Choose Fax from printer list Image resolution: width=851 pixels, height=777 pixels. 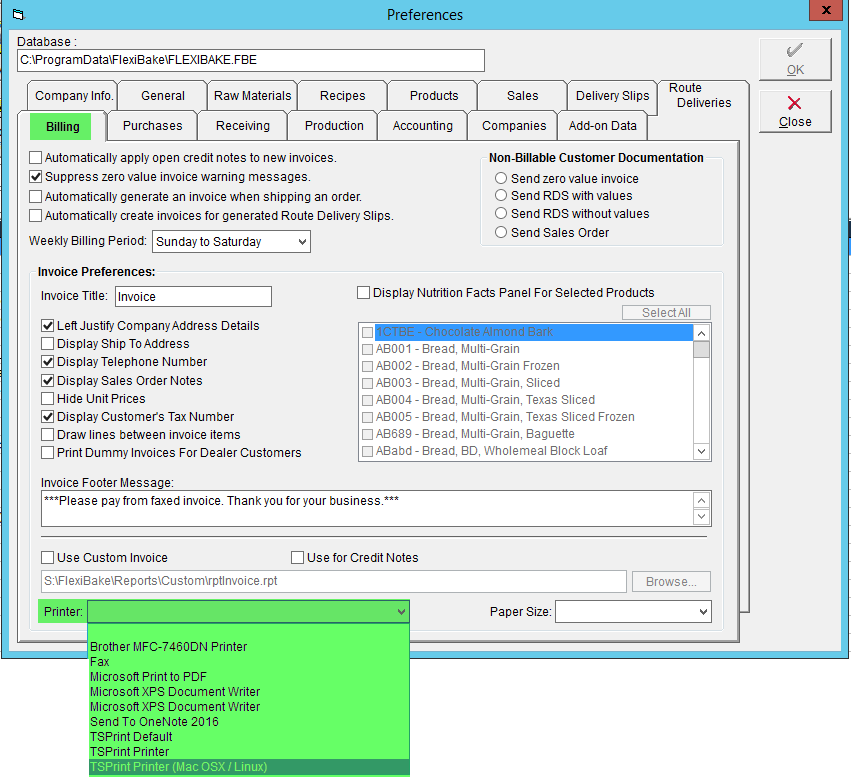tap(249, 662)
